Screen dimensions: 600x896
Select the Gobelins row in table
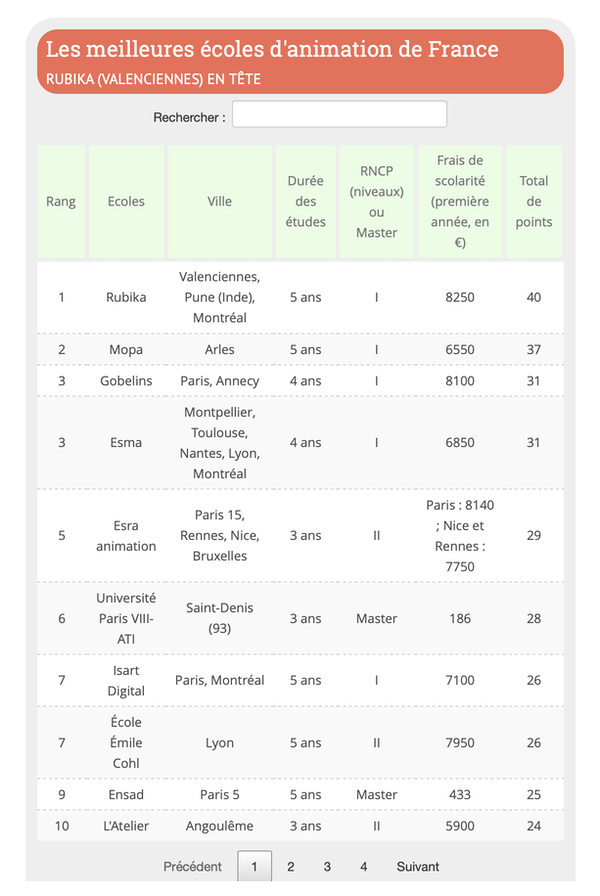[x=126, y=381]
